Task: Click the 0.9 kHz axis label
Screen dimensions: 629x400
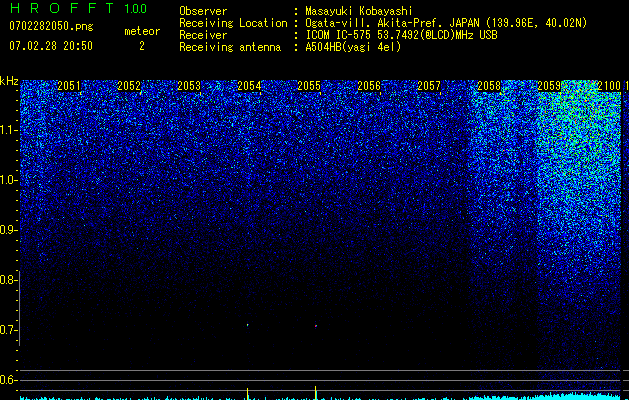Action: coord(8,230)
